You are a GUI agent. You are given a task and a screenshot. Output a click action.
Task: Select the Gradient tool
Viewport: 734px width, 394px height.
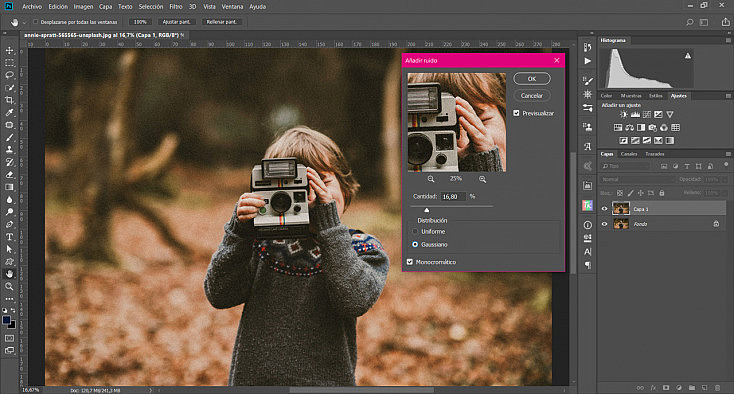(9, 187)
